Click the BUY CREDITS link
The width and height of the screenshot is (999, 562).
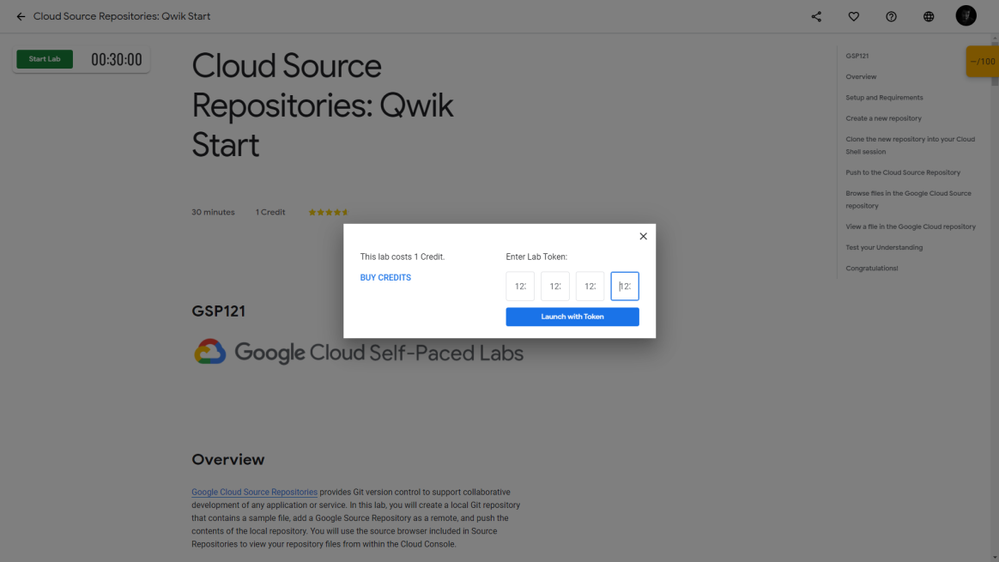click(385, 278)
